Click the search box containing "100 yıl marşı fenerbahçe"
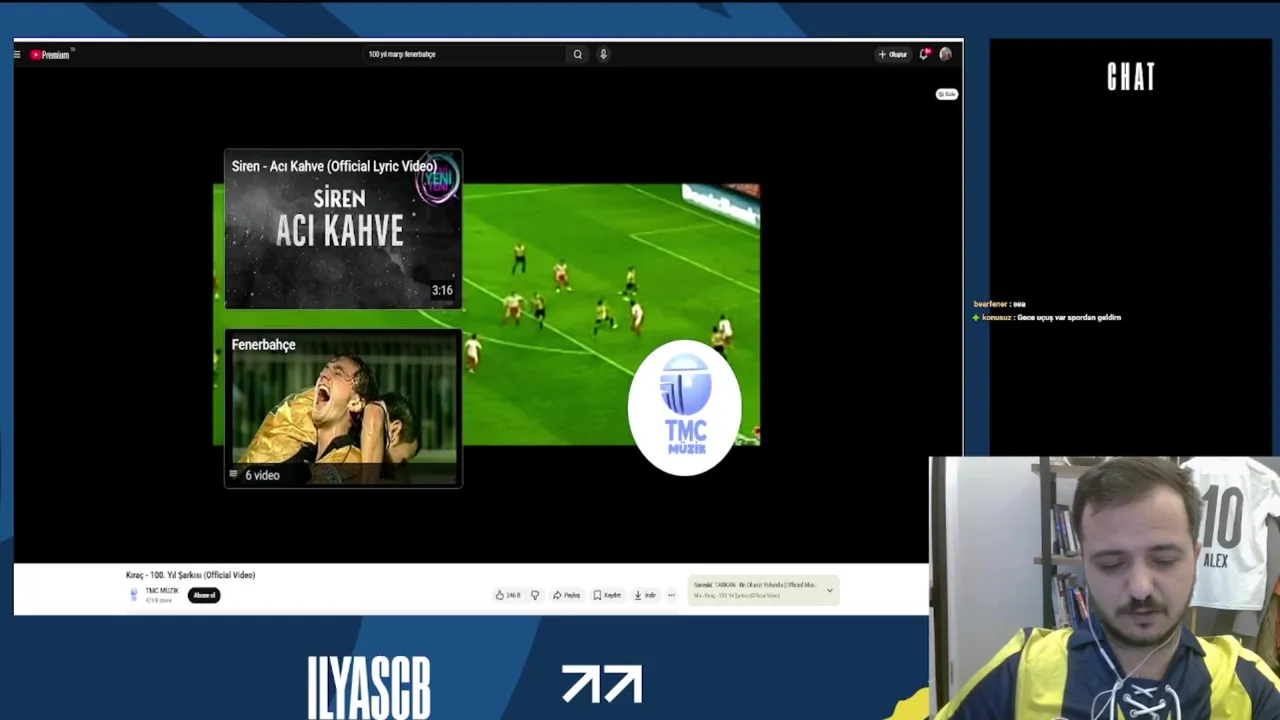 463,55
